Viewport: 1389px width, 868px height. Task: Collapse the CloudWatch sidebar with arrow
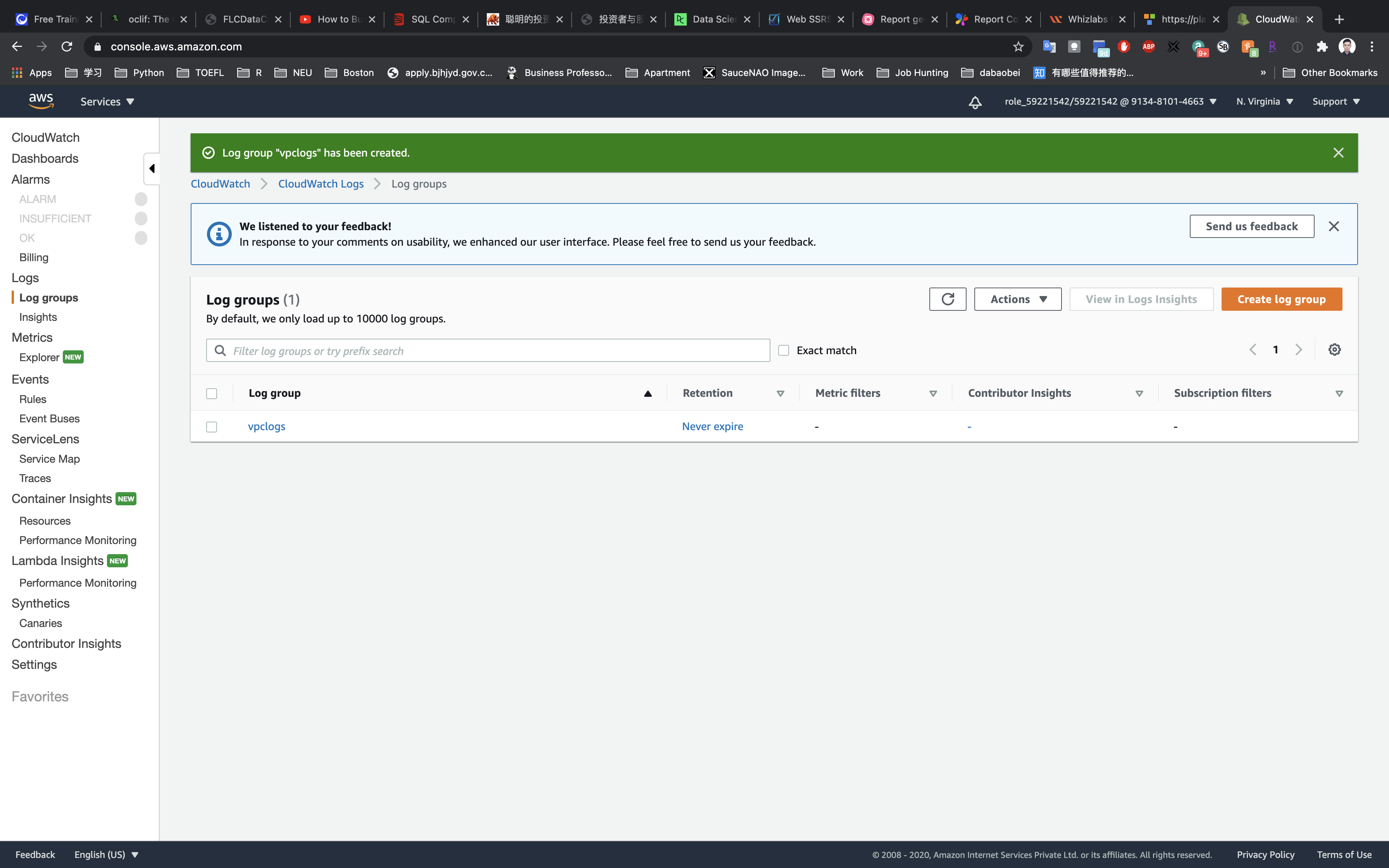(152, 169)
